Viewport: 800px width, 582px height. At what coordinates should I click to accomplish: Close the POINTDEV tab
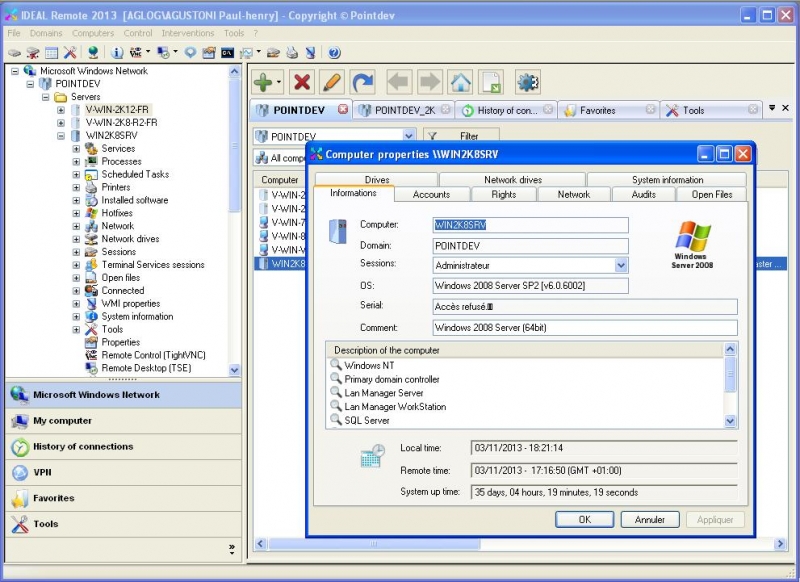coord(343,109)
